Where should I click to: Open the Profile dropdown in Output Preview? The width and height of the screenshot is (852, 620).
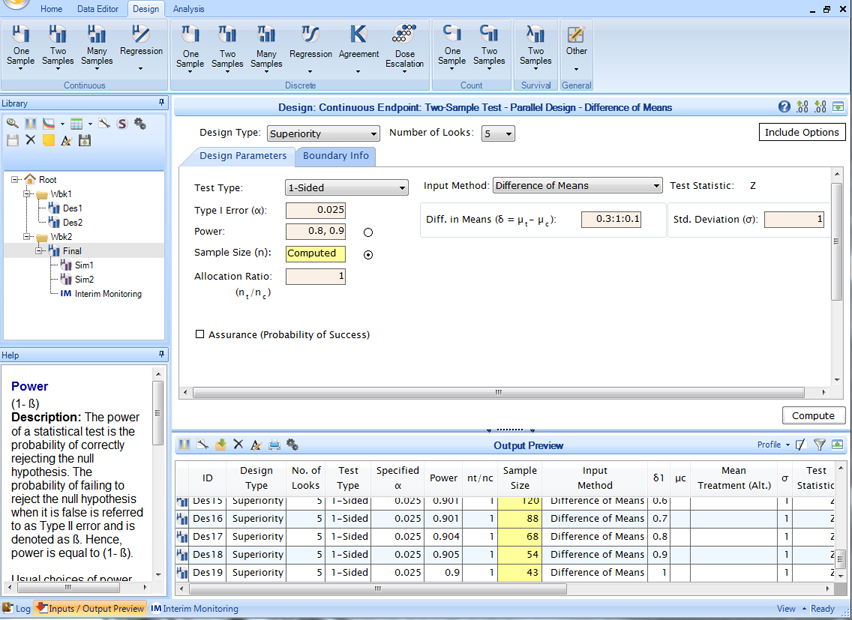coord(773,444)
